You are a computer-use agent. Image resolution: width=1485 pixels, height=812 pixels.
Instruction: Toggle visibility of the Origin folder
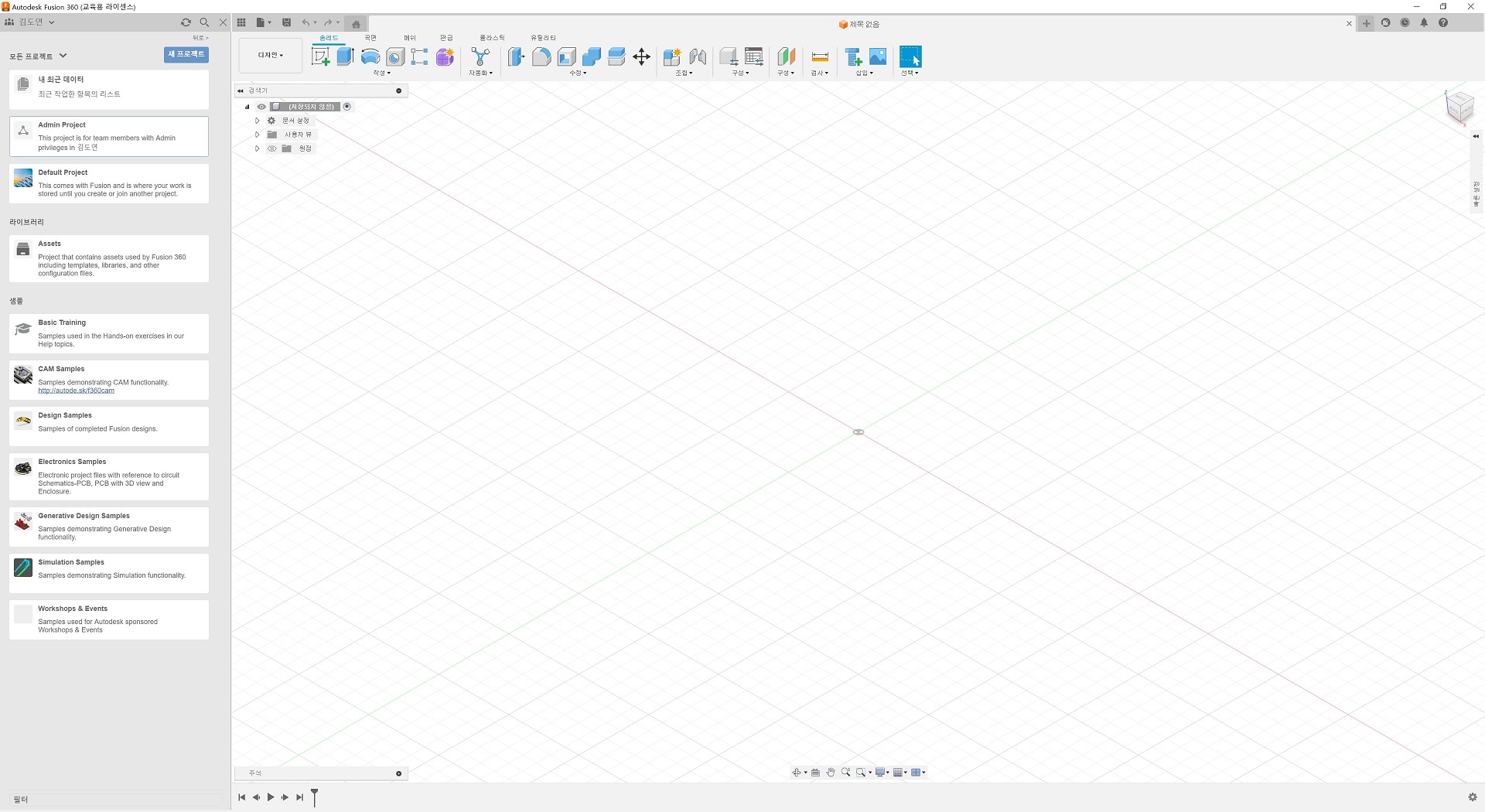[x=272, y=148]
